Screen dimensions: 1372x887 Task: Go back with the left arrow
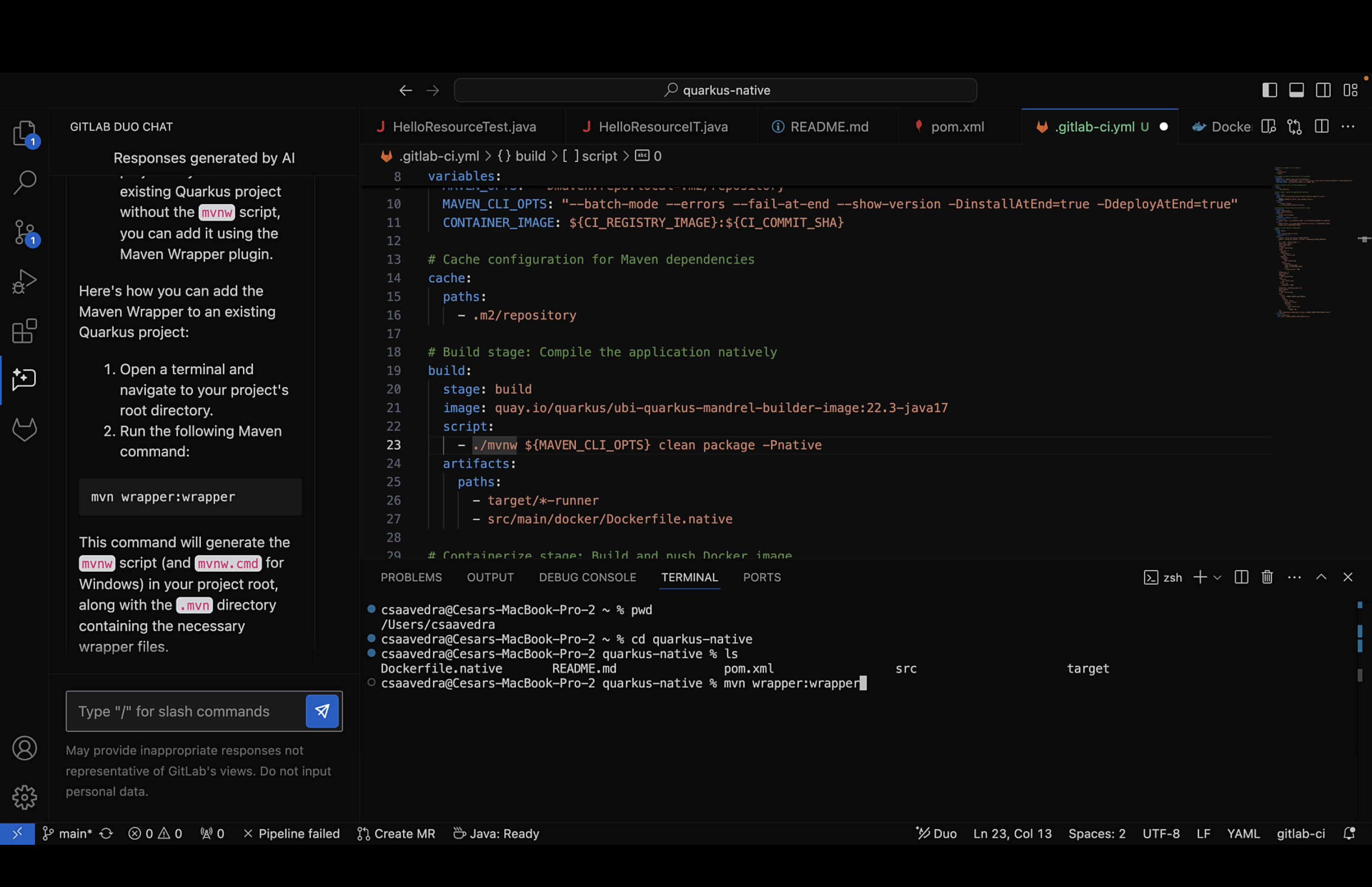tap(406, 90)
